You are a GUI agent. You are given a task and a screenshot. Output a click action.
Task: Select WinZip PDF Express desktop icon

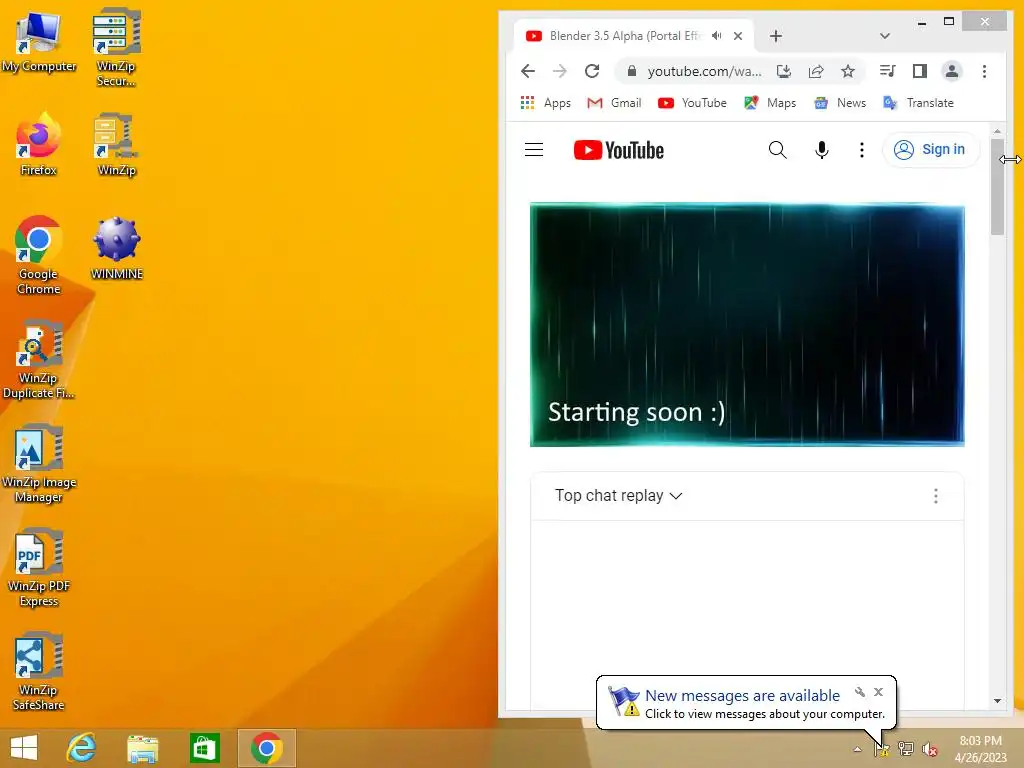[x=39, y=568]
